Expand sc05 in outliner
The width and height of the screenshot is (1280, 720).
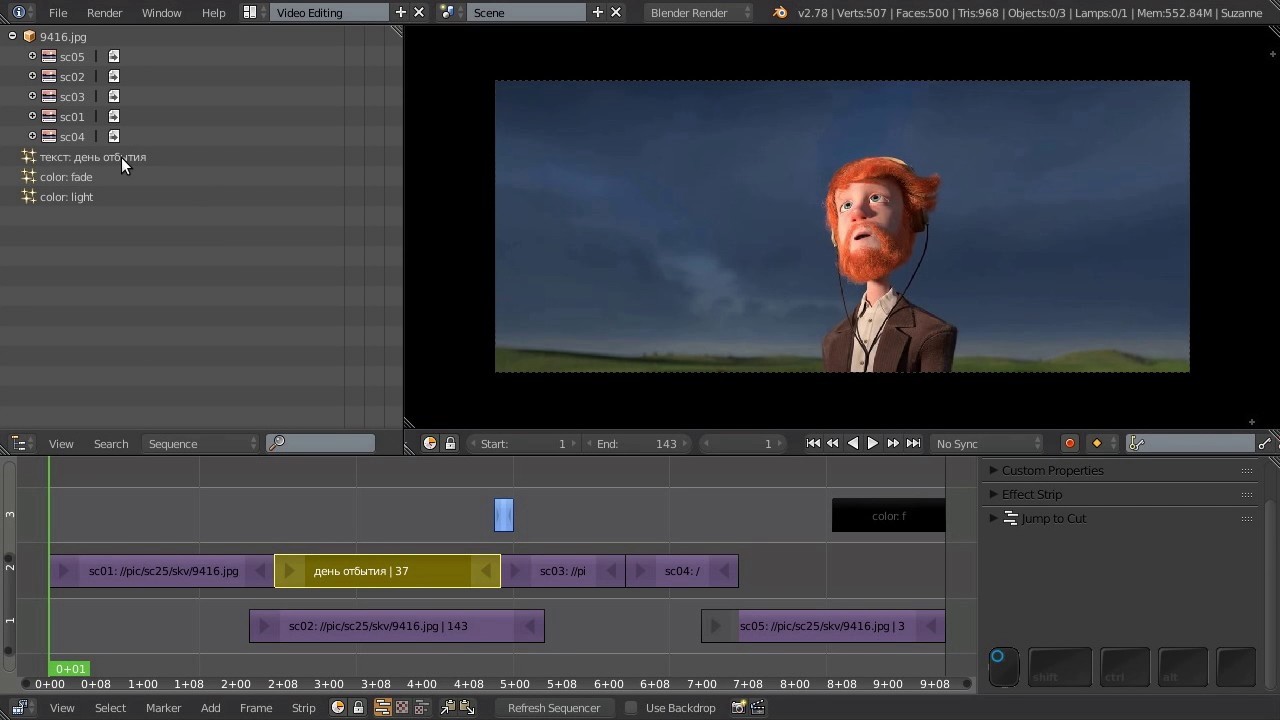click(x=32, y=56)
